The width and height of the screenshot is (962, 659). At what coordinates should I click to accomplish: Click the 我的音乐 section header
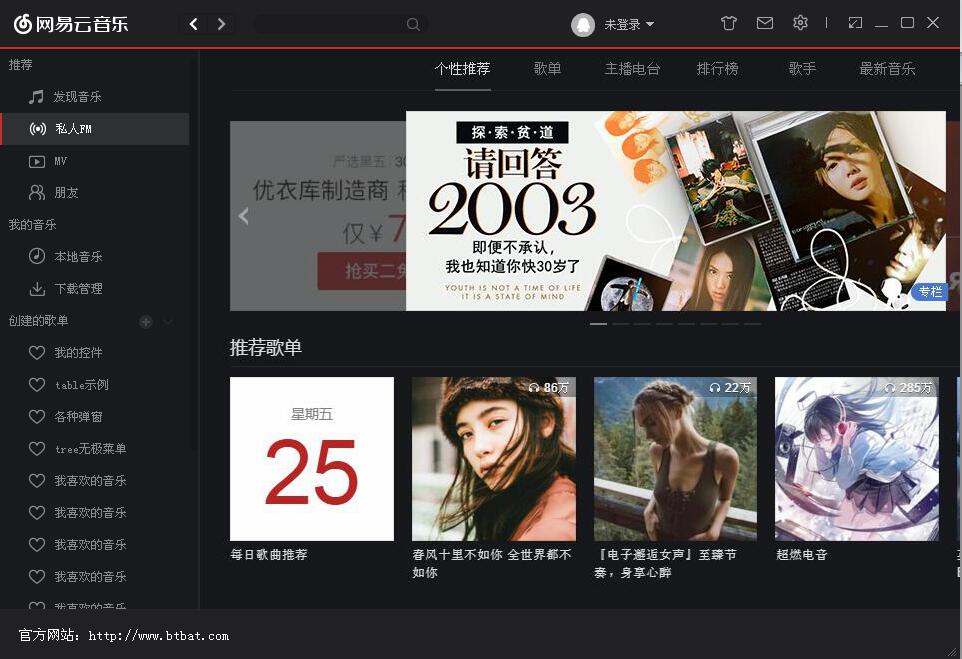point(33,225)
